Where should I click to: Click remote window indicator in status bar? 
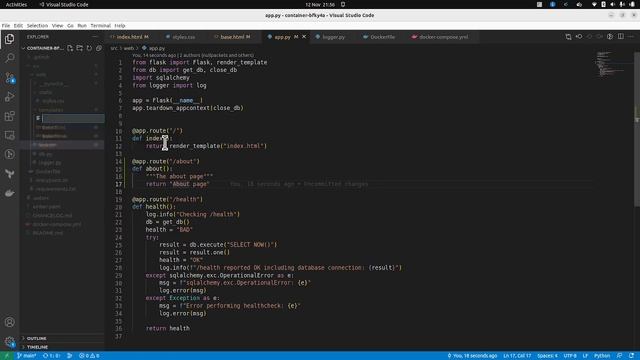(6, 356)
